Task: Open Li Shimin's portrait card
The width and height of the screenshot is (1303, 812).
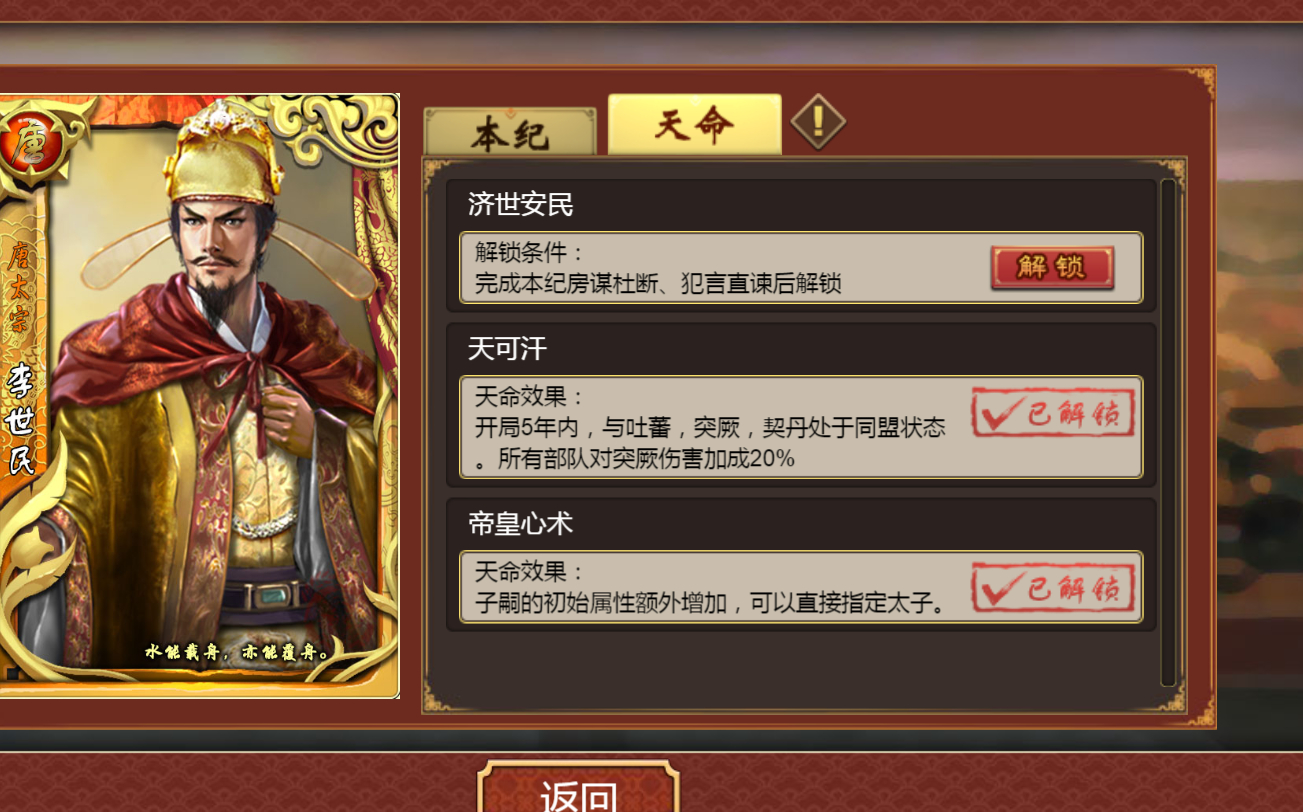Action: (x=199, y=396)
